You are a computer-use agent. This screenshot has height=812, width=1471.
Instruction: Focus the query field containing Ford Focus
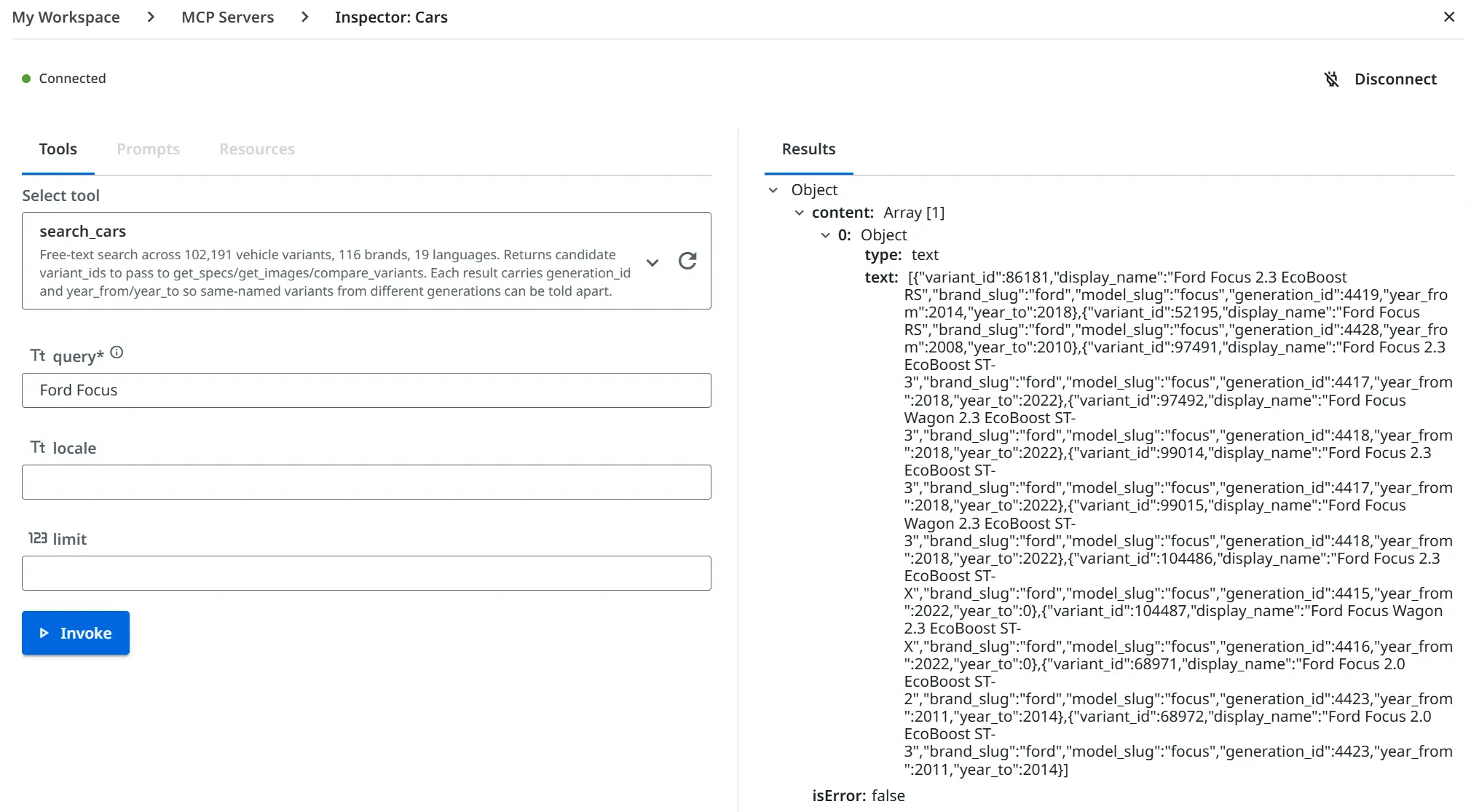(366, 390)
